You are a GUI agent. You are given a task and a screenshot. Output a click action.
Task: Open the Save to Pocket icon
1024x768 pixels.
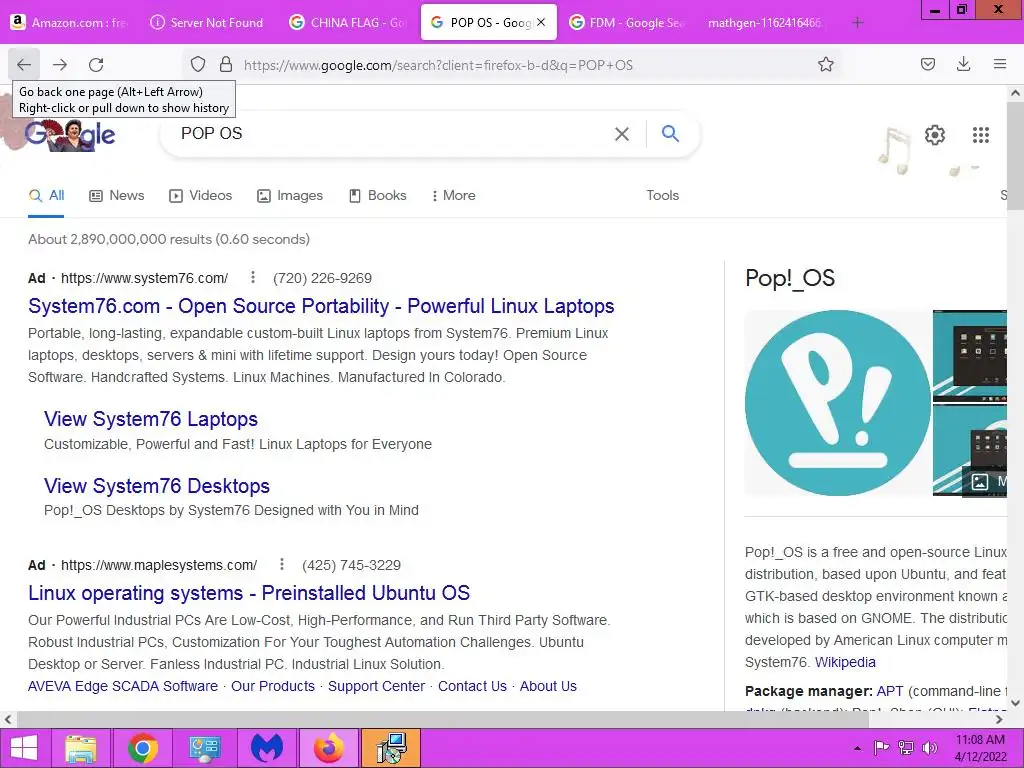click(927, 64)
